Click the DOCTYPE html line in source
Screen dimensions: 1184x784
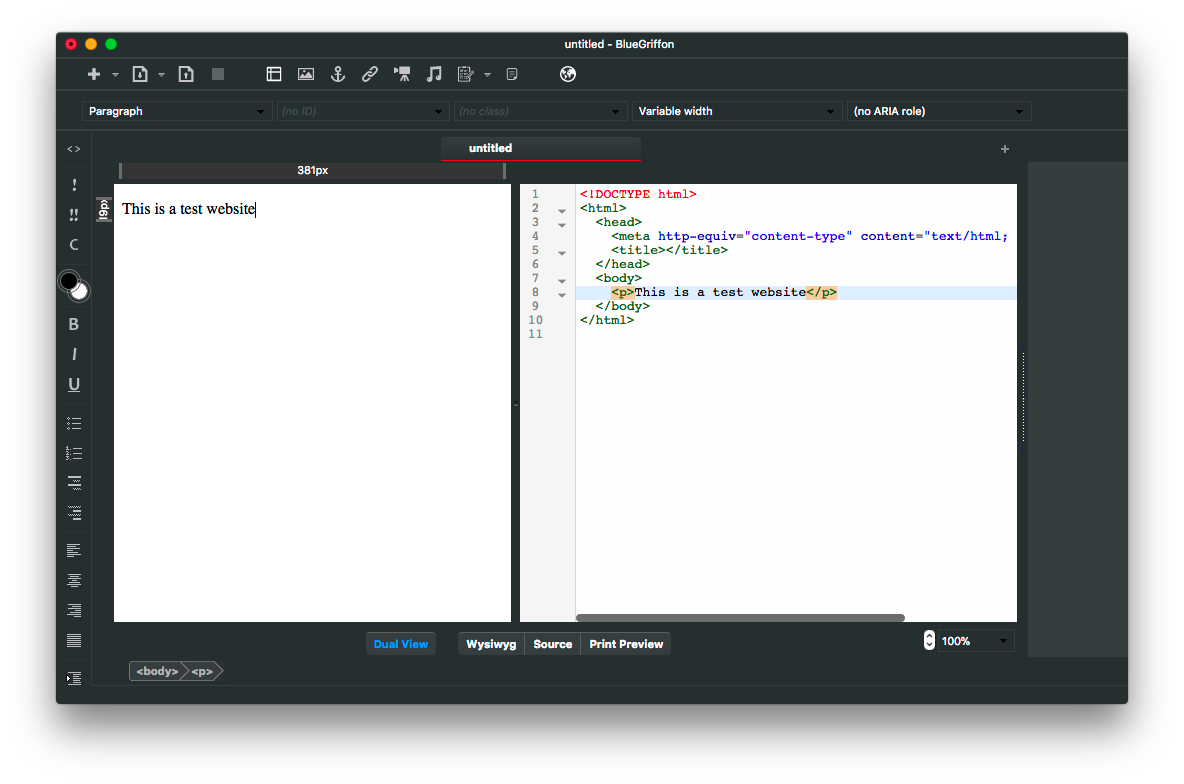tap(638, 194)
